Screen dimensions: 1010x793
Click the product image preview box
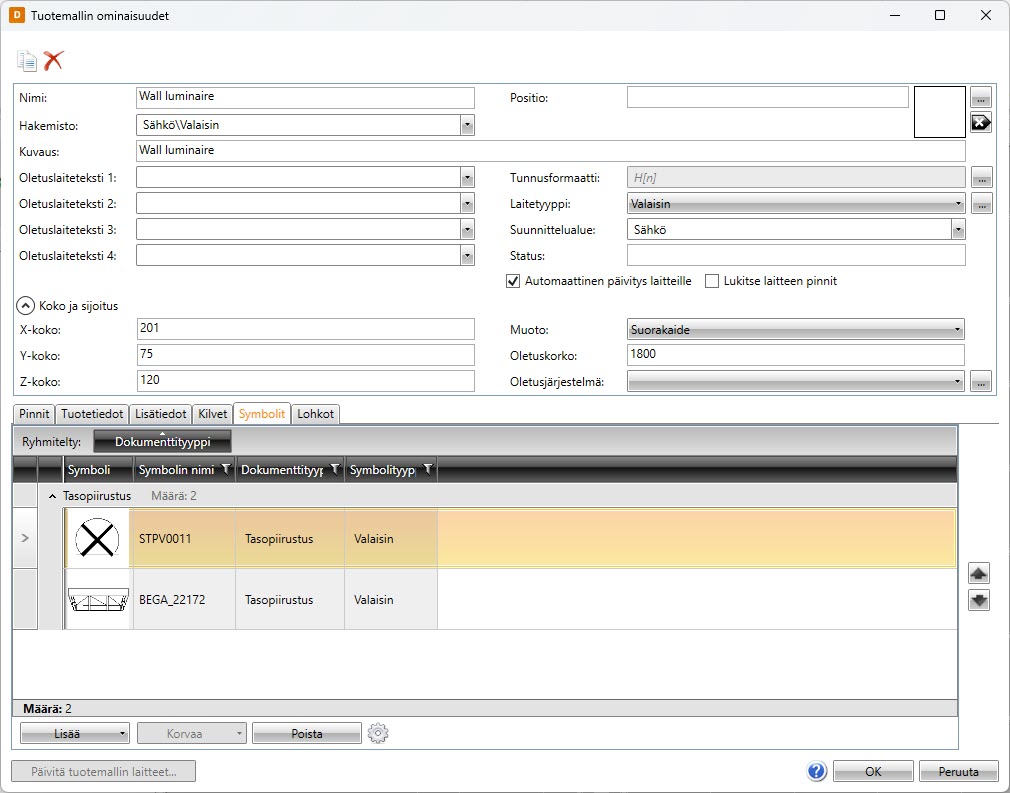(939, 112)
